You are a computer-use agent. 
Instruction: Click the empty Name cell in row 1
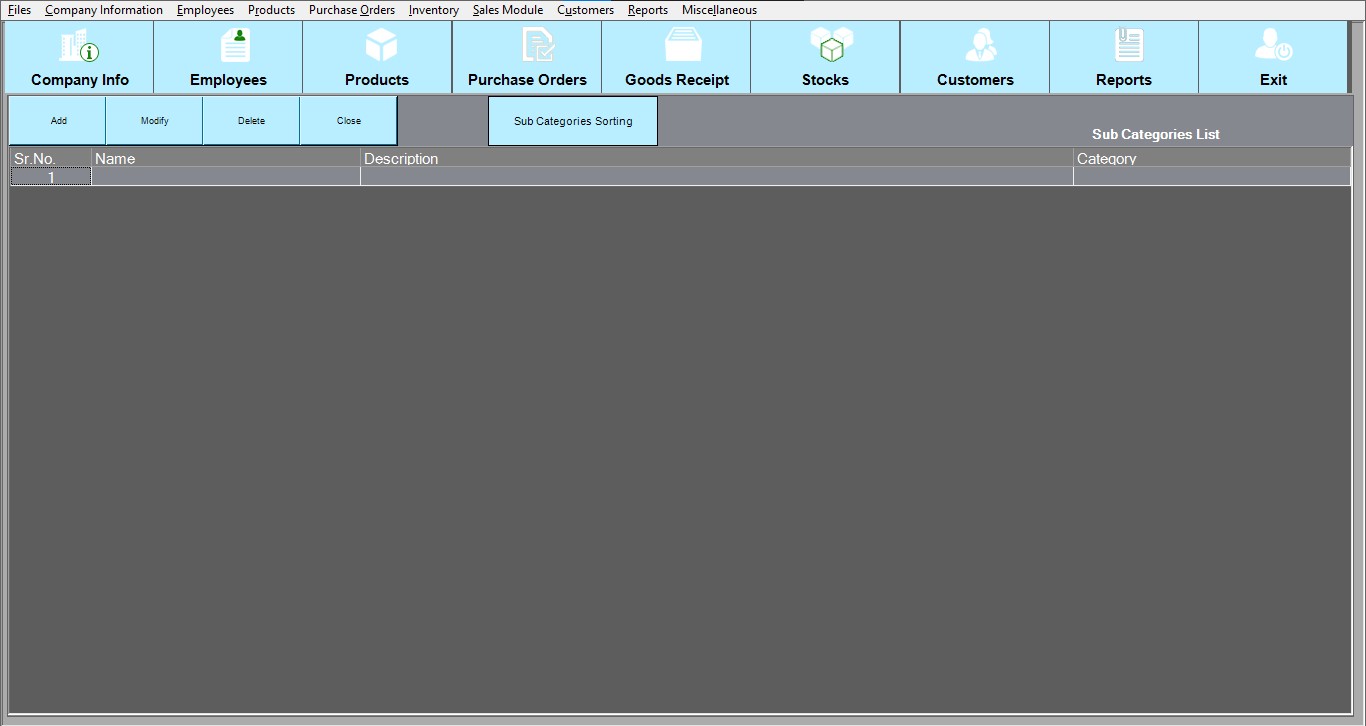[225, 177]
